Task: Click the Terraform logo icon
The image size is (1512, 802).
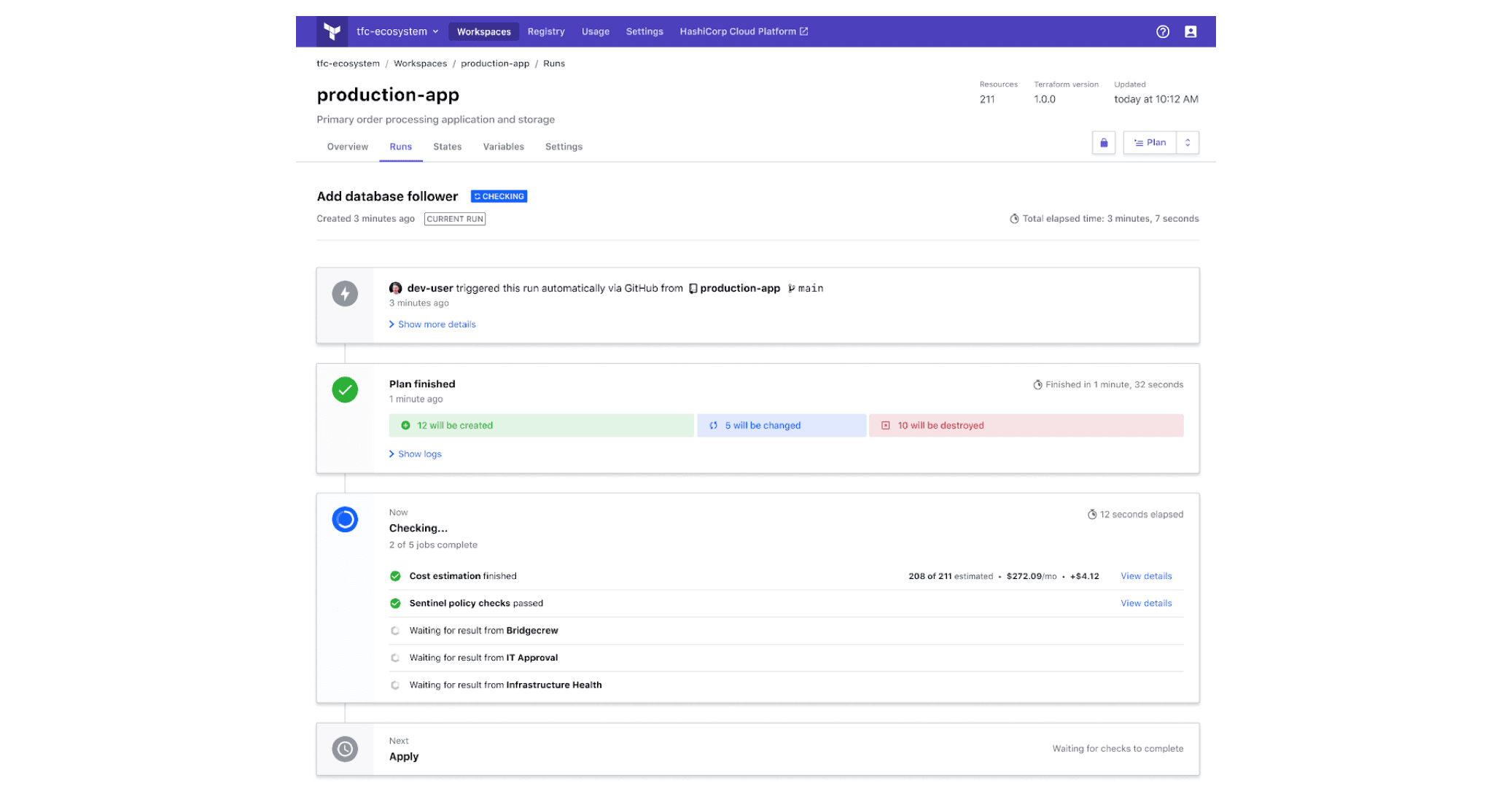Action: coord(332,31)
